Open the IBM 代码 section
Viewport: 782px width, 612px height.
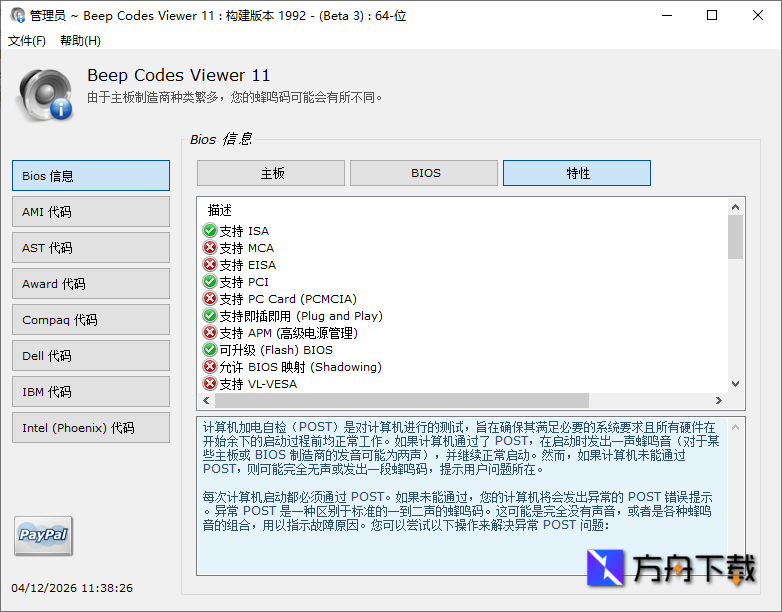coord(91,392)
